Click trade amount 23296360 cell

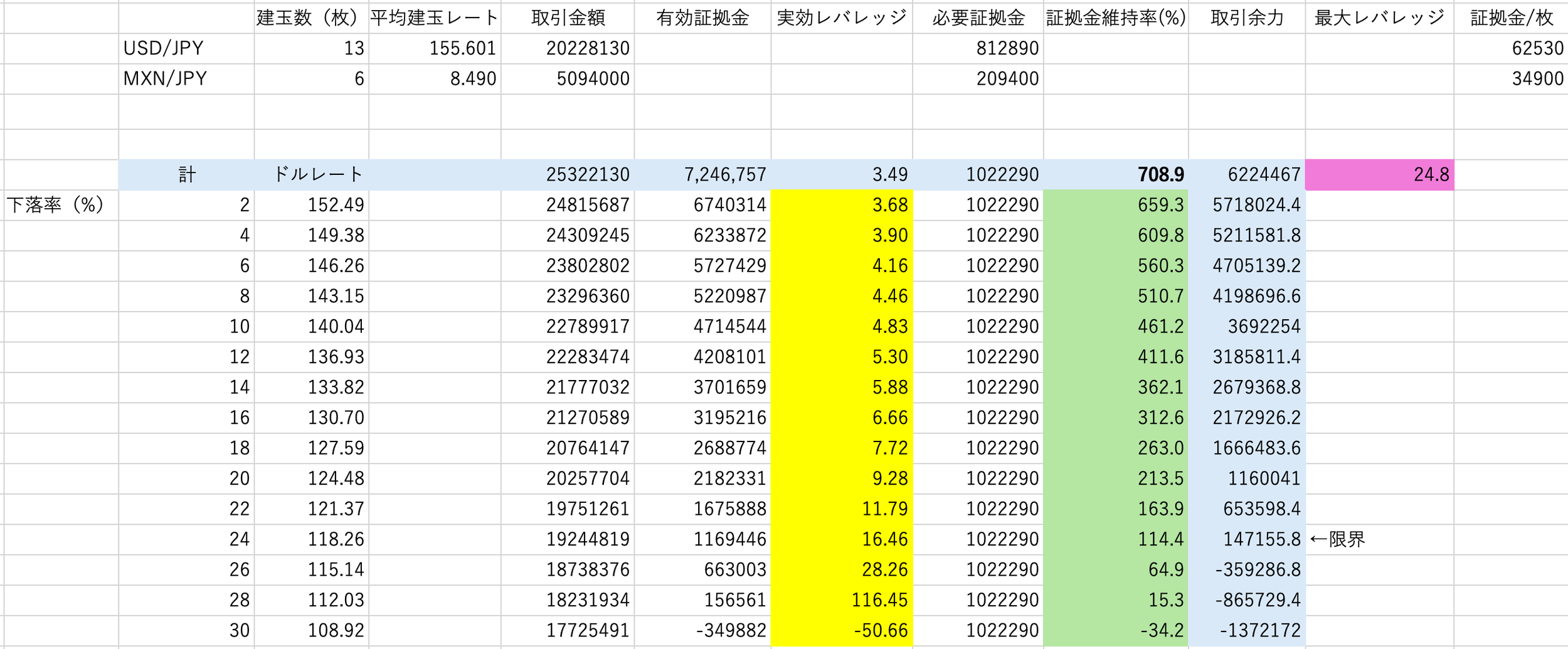pyautogui.click(x=568, y=296)
